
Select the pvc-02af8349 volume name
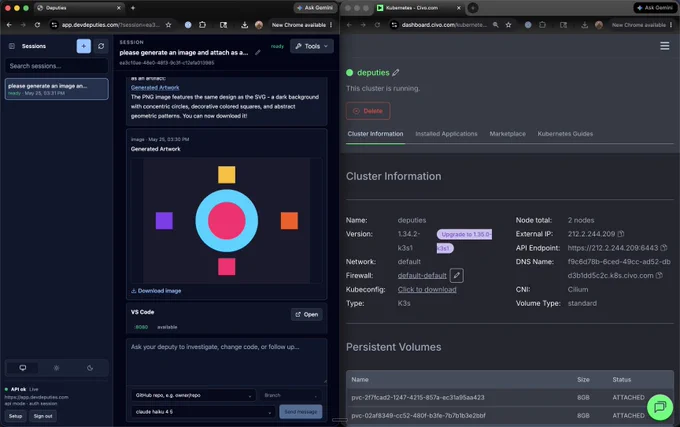point(418,416)
